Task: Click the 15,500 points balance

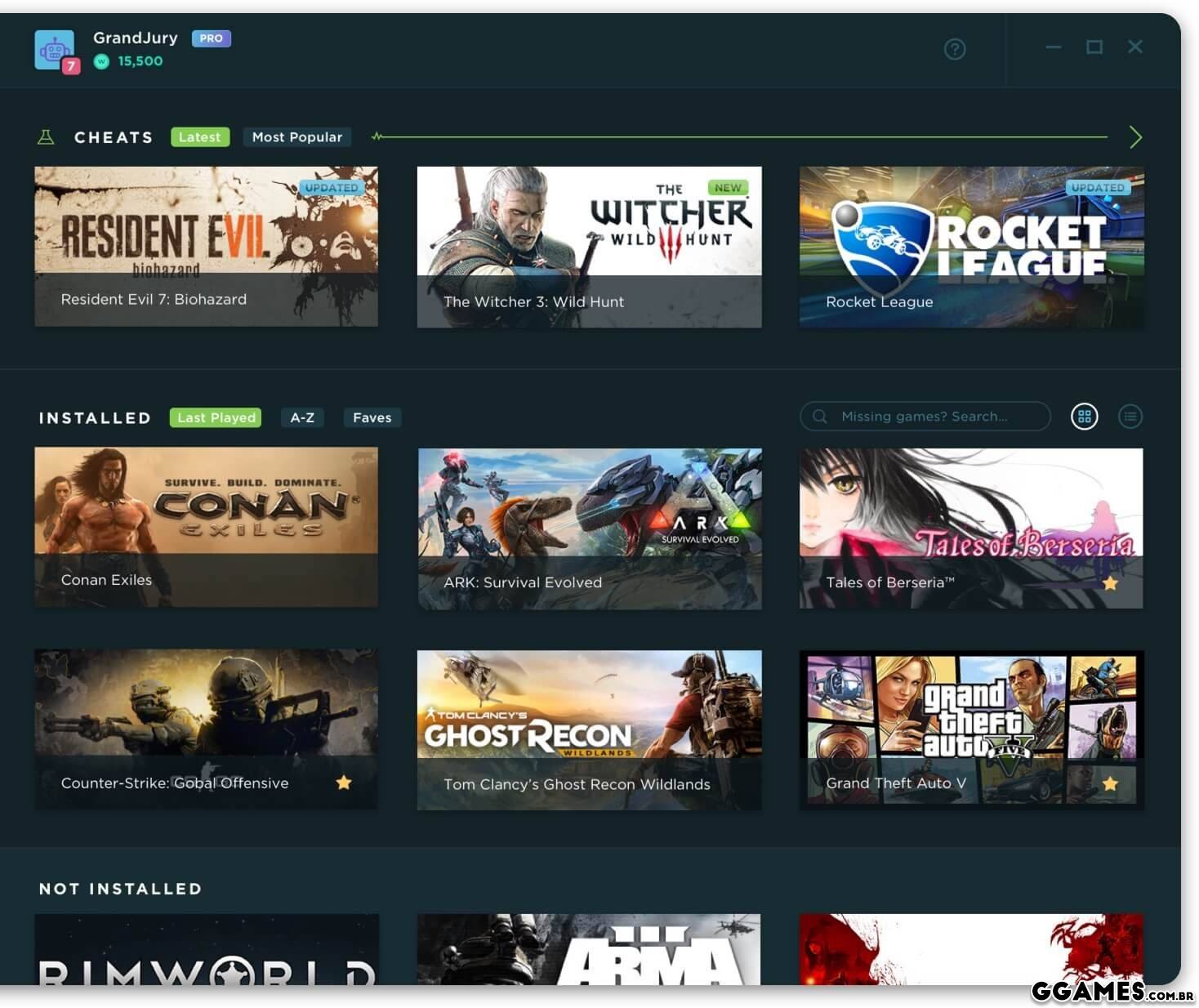Action: (140, 61)
